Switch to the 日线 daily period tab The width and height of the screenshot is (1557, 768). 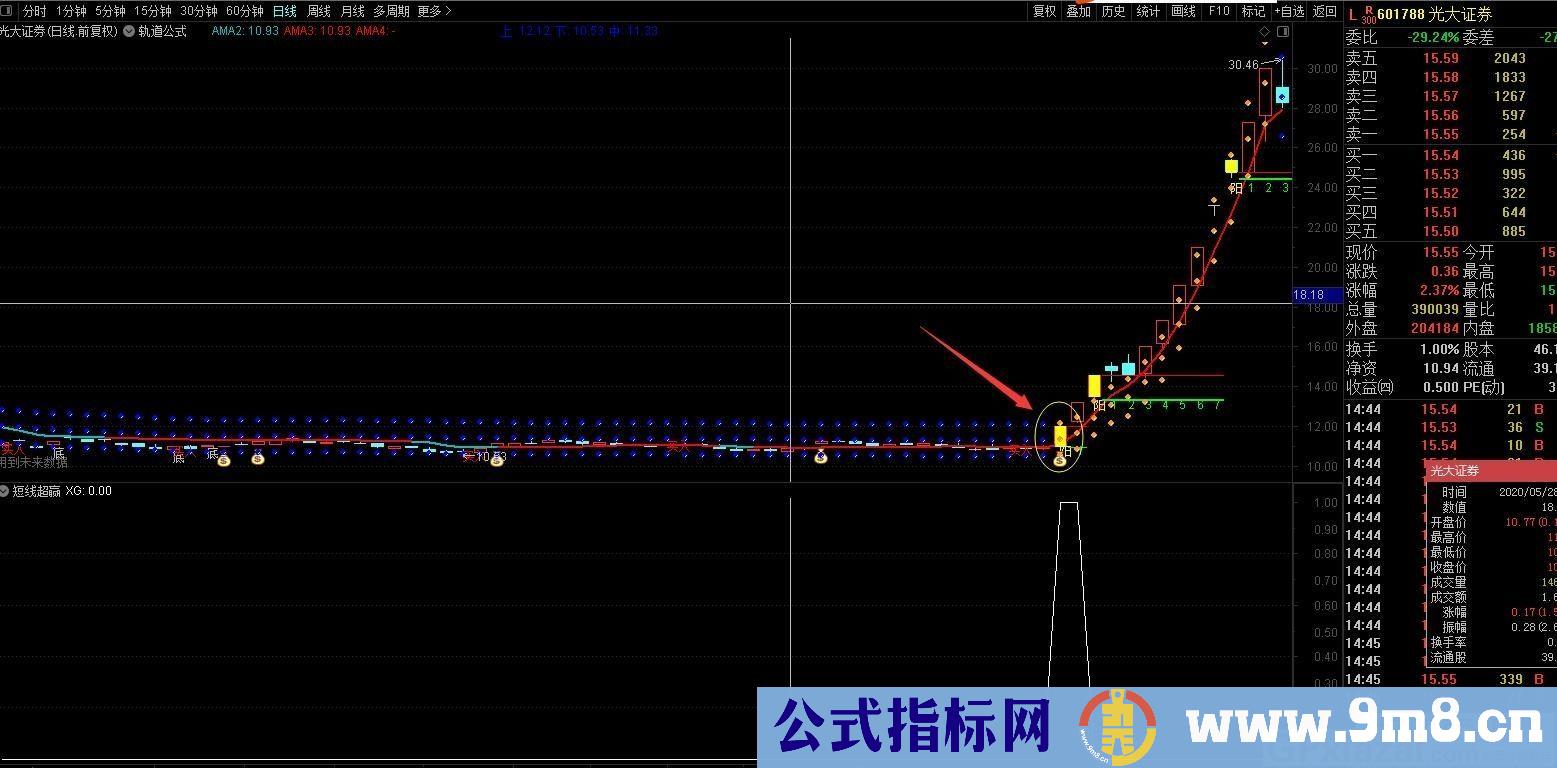(x=284, y=11)
